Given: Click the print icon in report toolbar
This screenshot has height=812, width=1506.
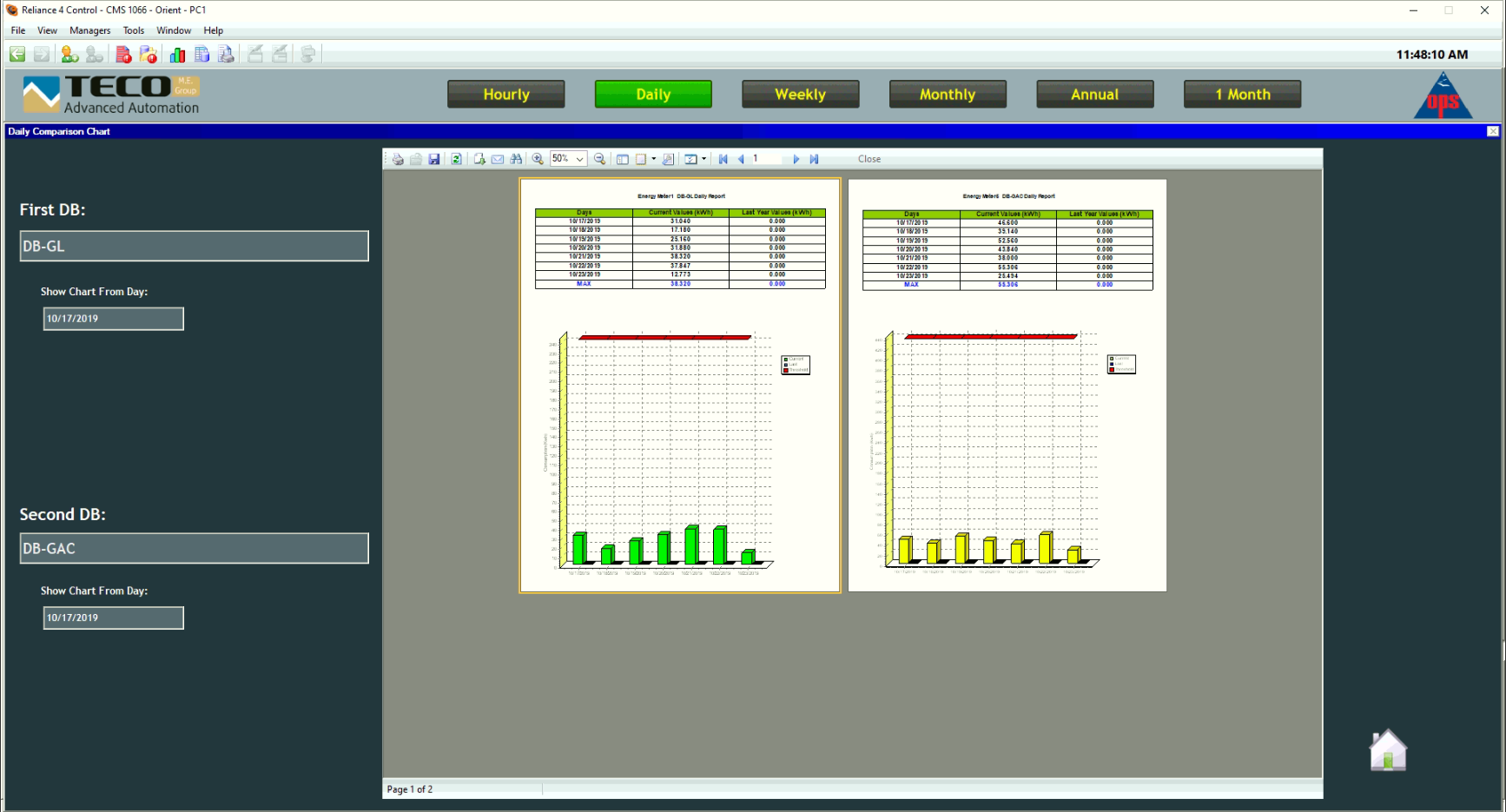Looking at the screenshot, I should coord(398,159).
